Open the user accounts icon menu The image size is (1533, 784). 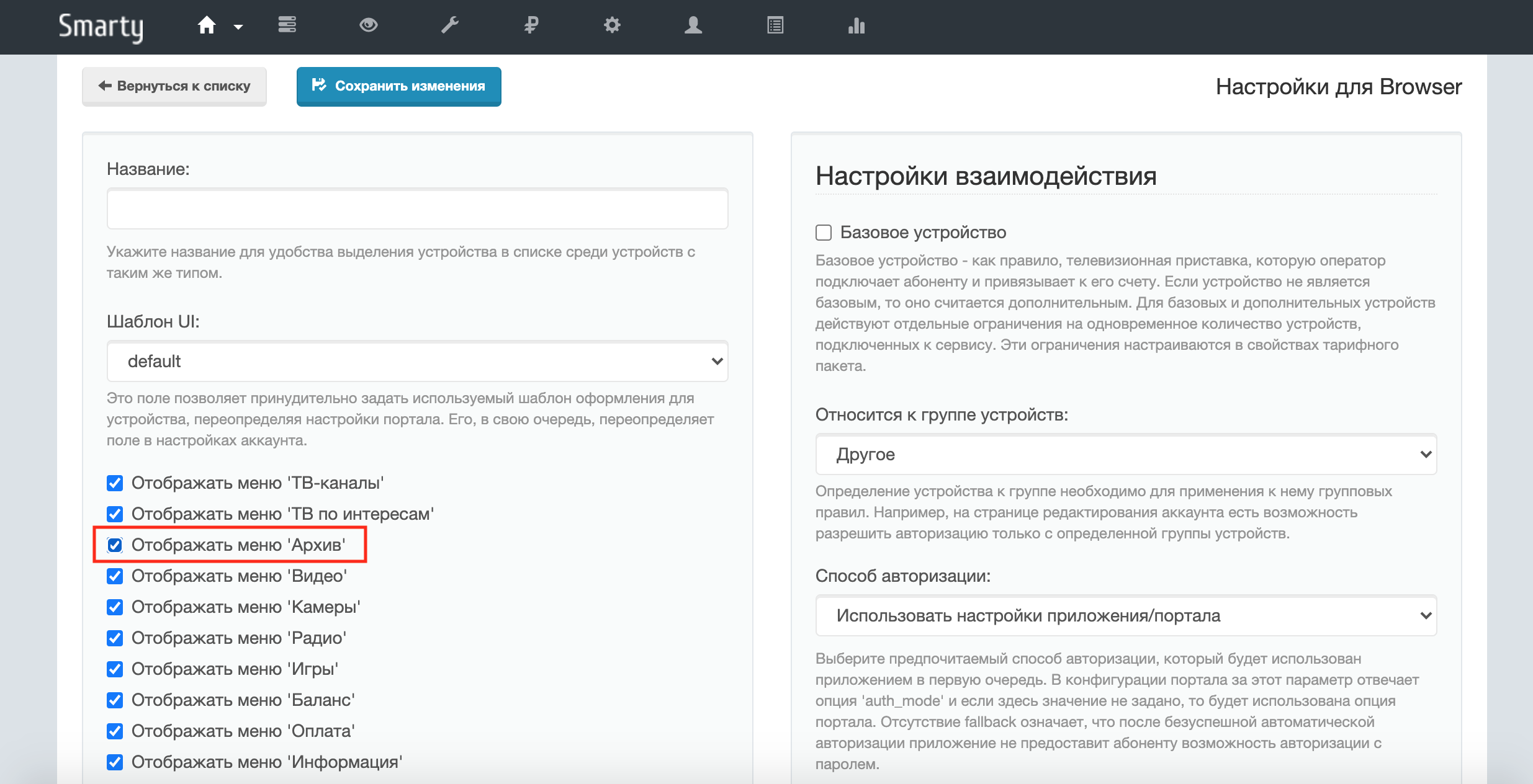[693, 25]
